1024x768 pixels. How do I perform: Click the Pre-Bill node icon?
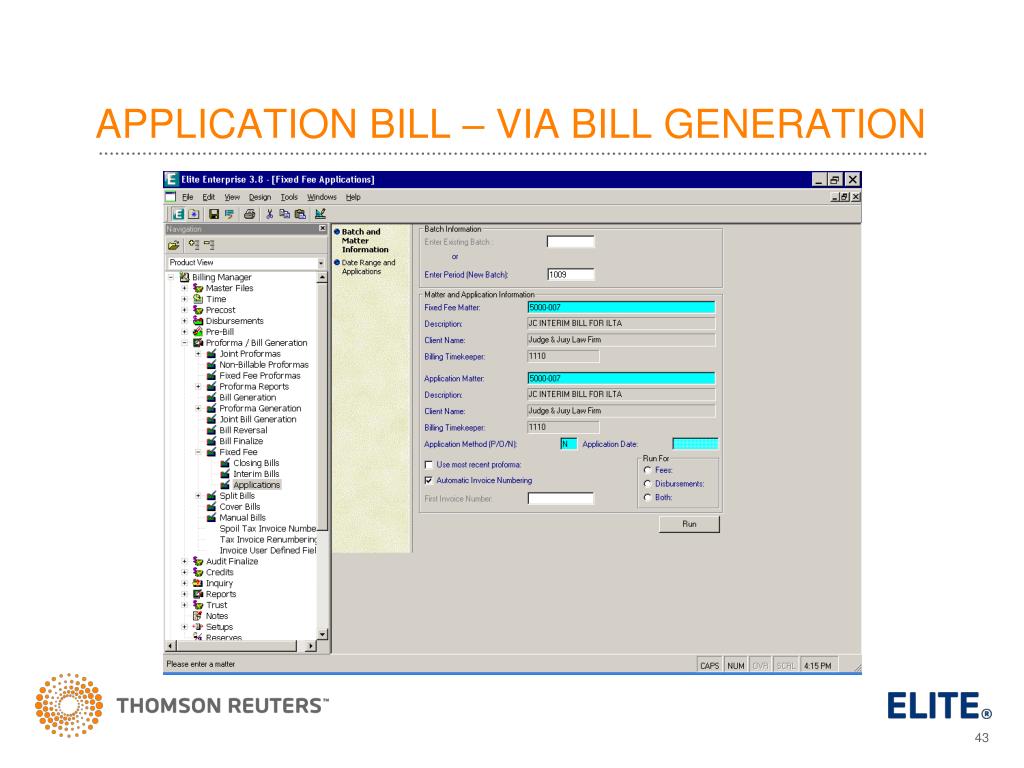198,332
